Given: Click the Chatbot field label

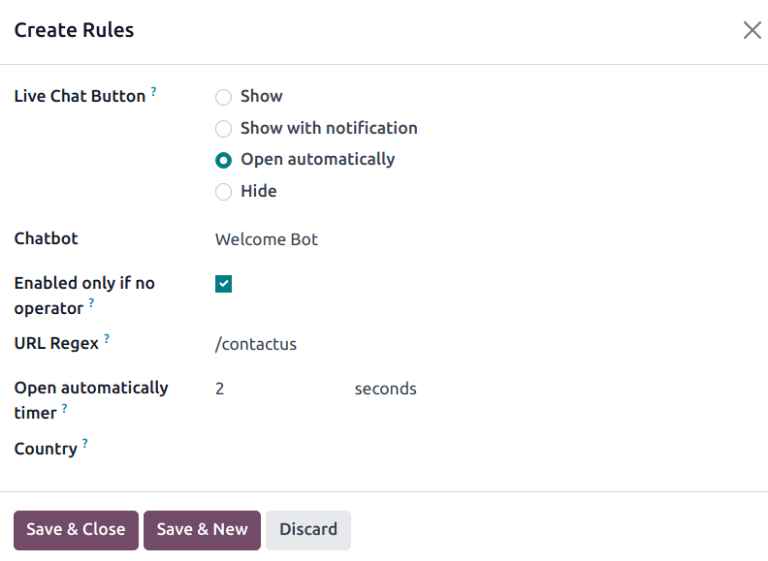Looking at the screenshot, I should pyautogui.click(x=46, y=239).
